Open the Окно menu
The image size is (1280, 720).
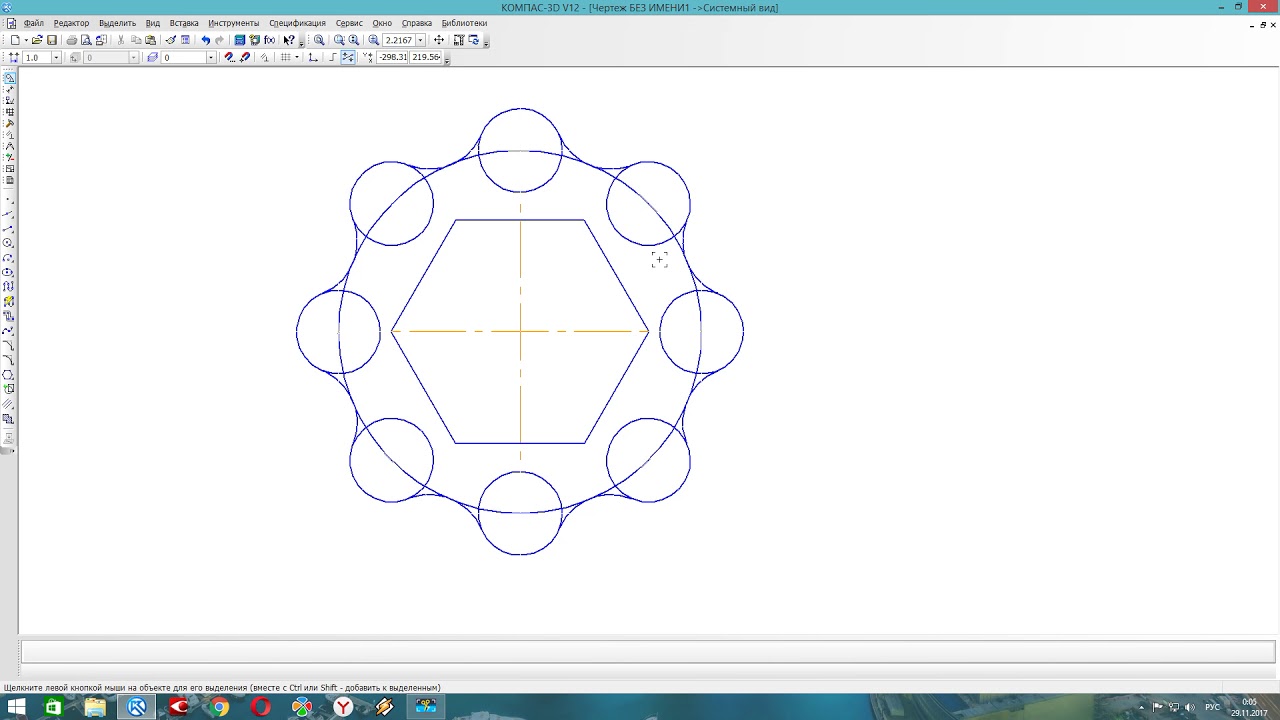click(382, 22)
